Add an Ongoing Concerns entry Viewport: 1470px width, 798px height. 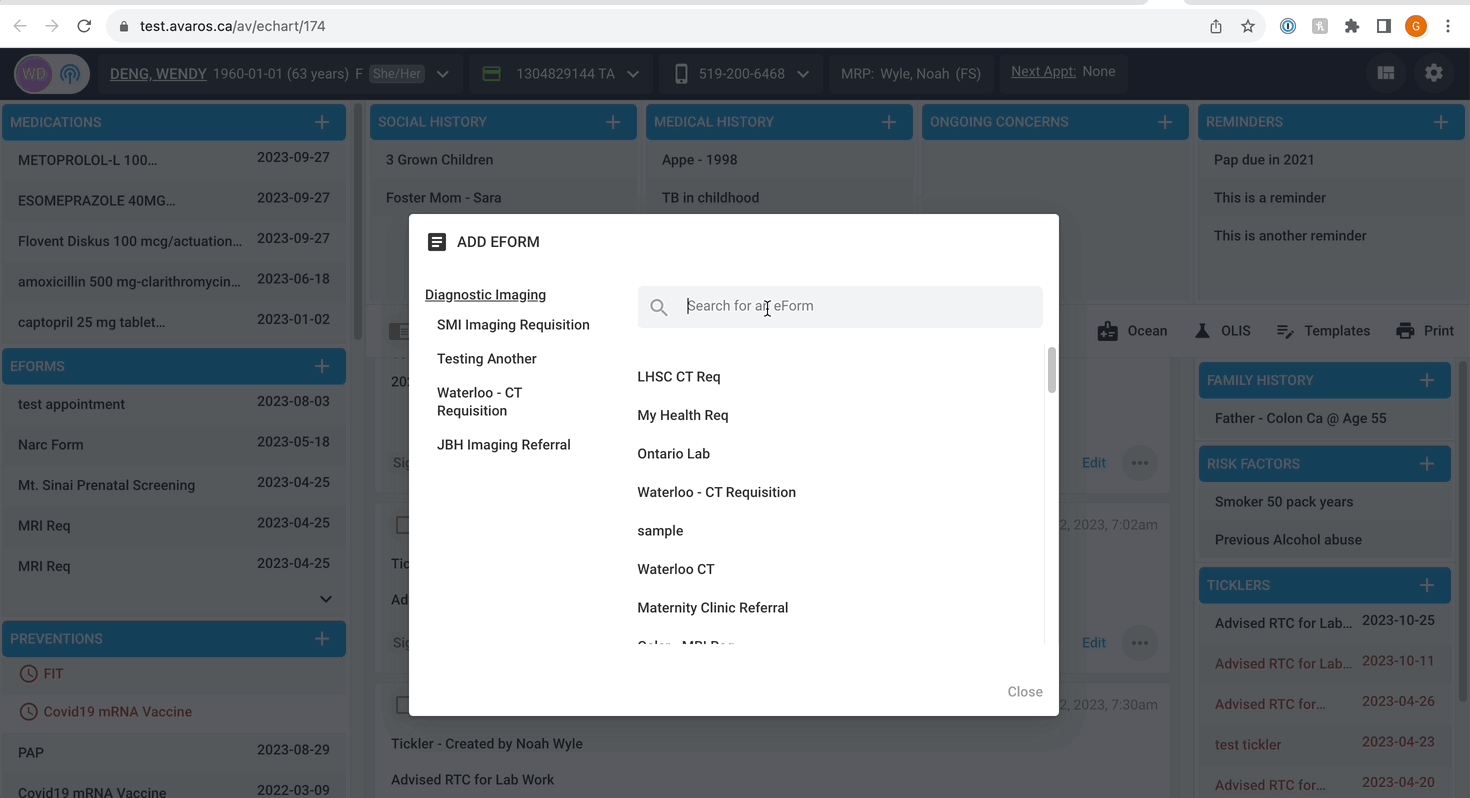pyautogui.click(x=1165, y=122)
